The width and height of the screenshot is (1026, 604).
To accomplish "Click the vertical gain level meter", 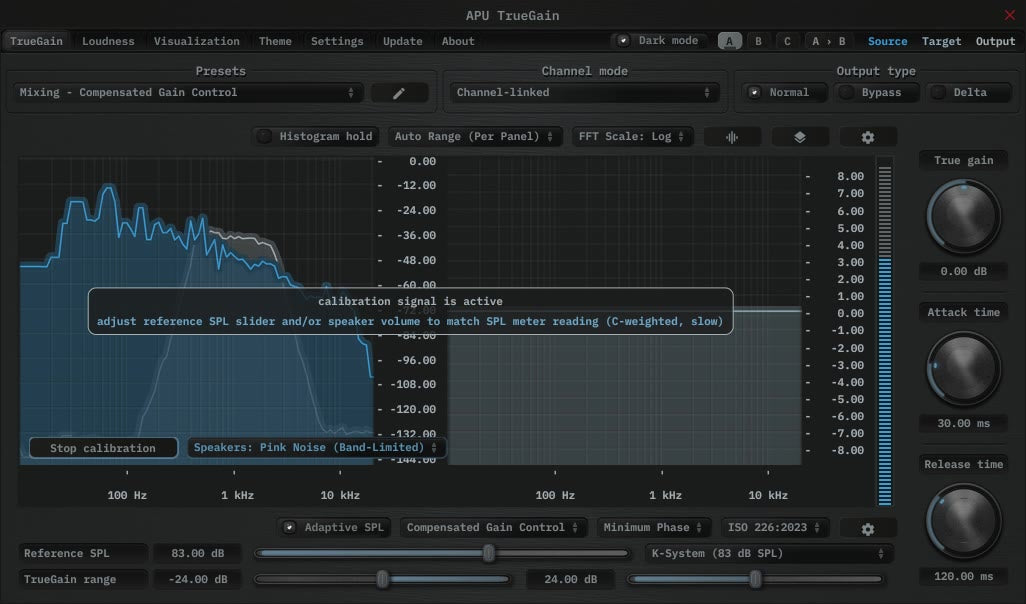I will (x=885, y=332).
